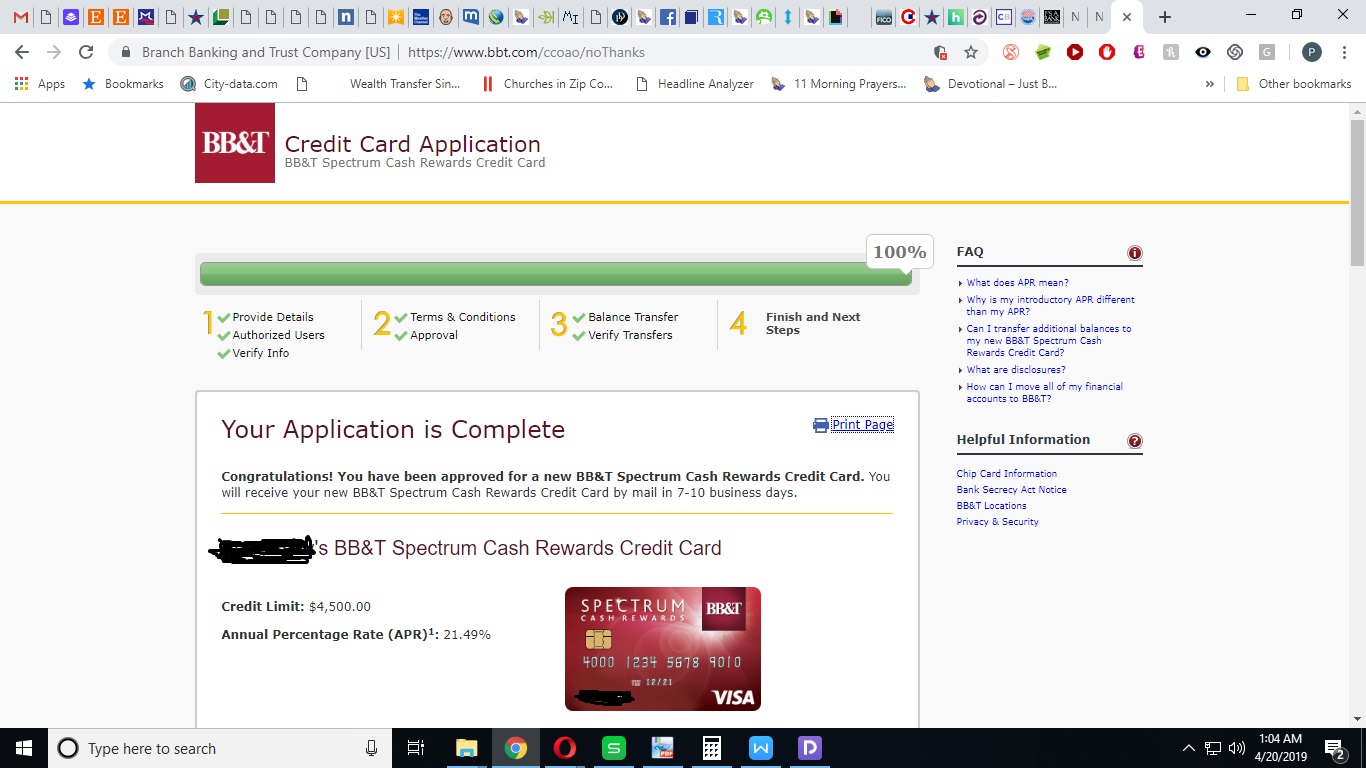Open the Windows notification center
The height and width of the screenshot is (768, 1366).
[1335, 748]
